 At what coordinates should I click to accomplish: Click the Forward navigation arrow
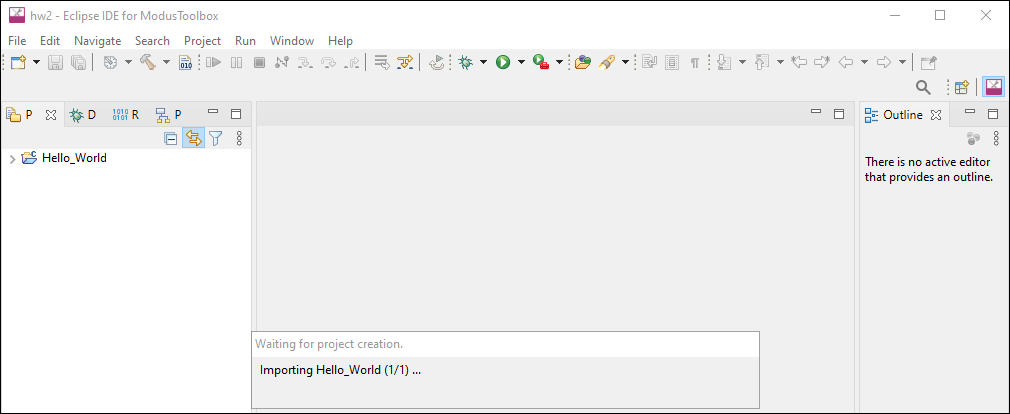coord(884,62)
